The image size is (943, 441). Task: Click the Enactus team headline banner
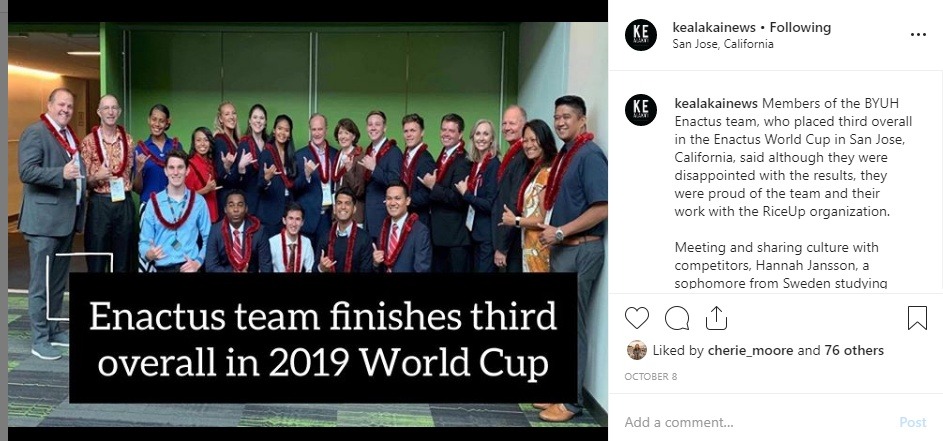tap(322, 338)
